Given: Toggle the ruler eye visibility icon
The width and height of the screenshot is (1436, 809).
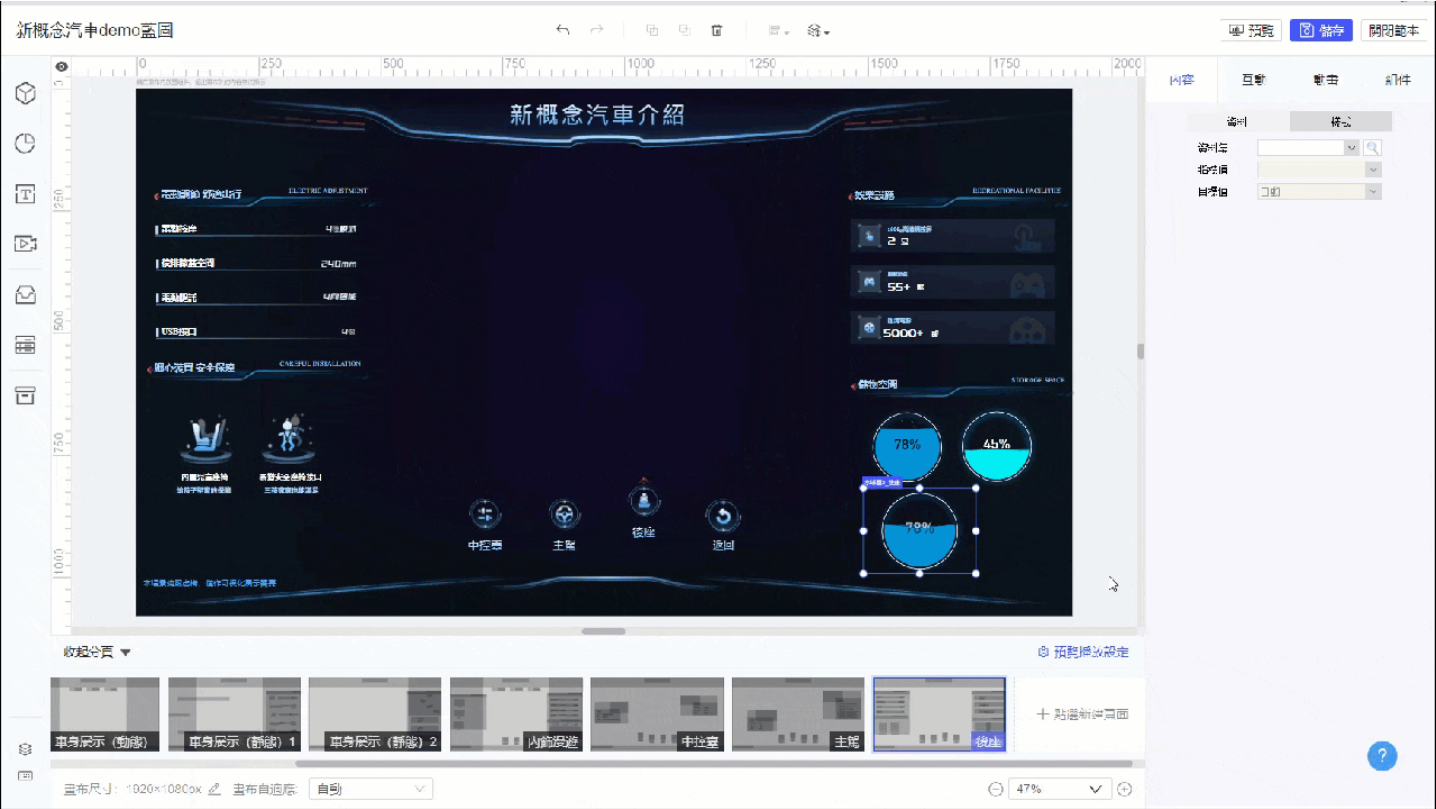Looking at the screenshot, I should (x=62, y=67).
